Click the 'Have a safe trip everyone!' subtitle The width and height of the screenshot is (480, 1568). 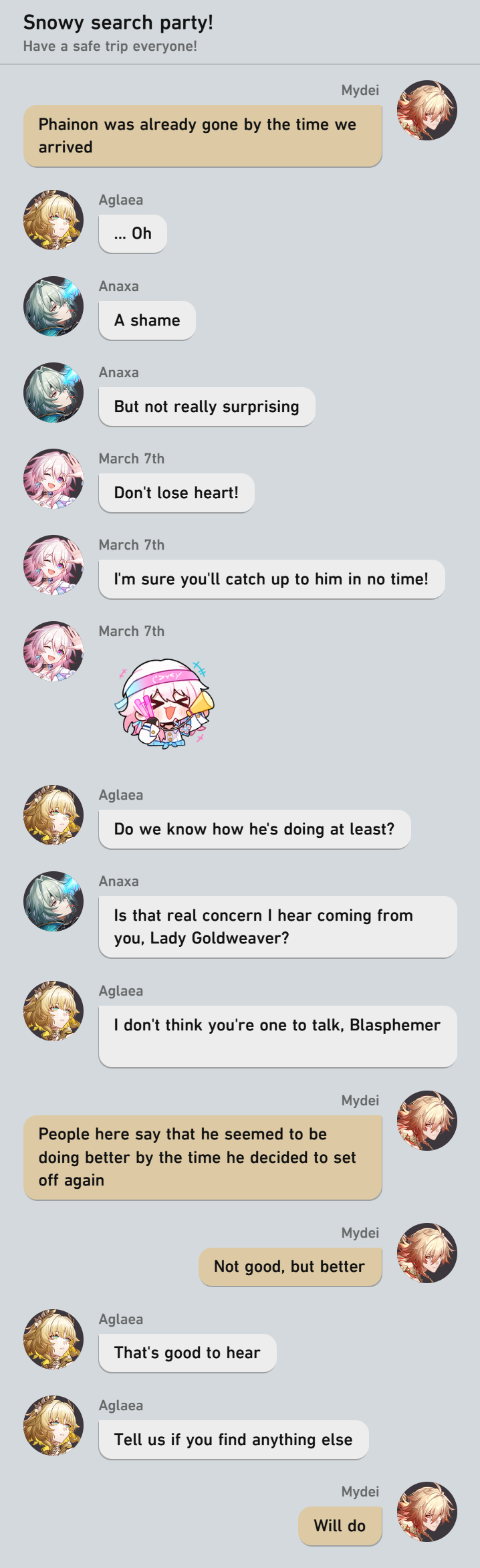coord(110,46)
